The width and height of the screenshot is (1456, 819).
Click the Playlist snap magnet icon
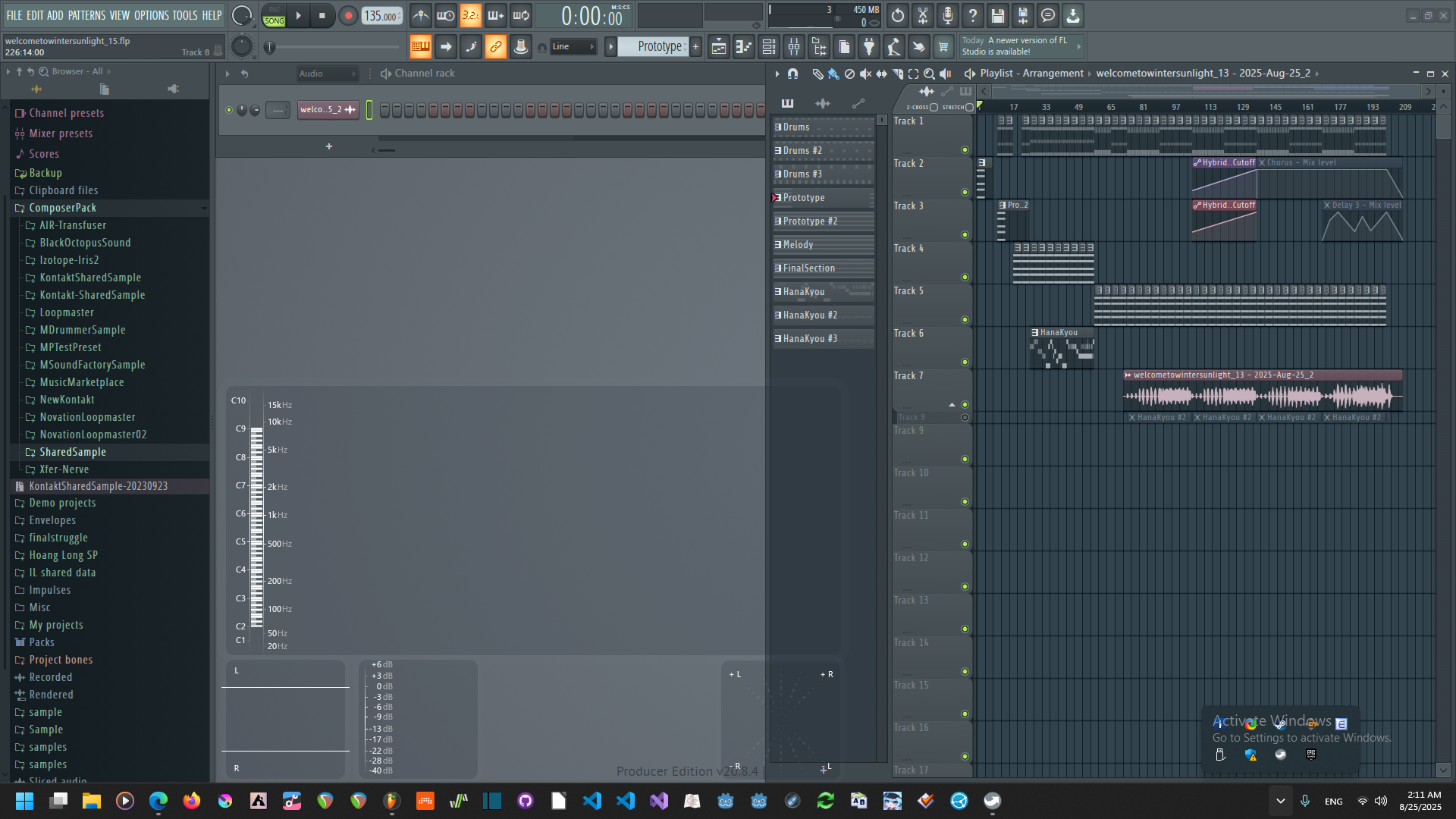pos(792,74)
